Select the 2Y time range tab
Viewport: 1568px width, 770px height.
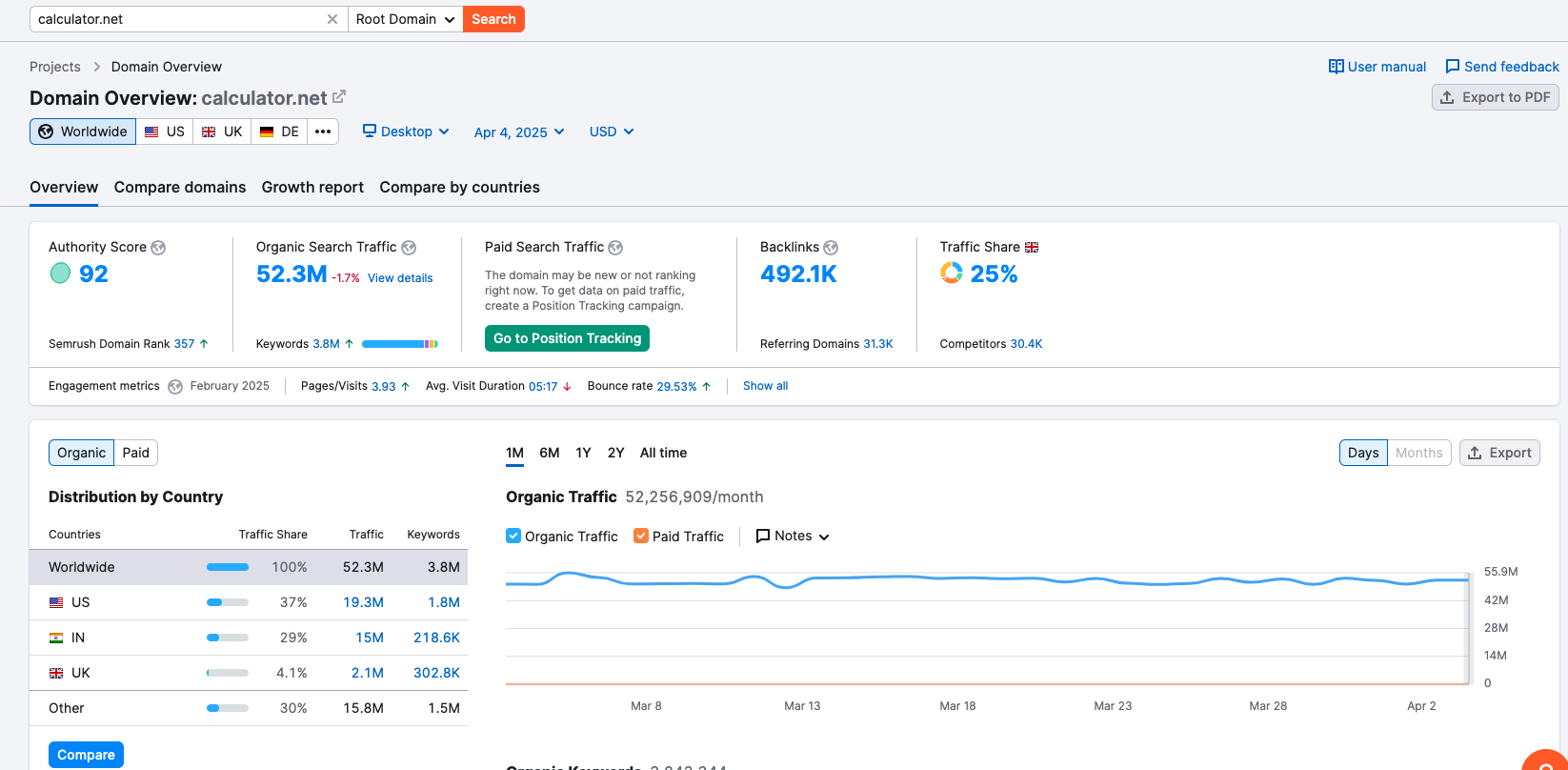(x=616, y=453)
